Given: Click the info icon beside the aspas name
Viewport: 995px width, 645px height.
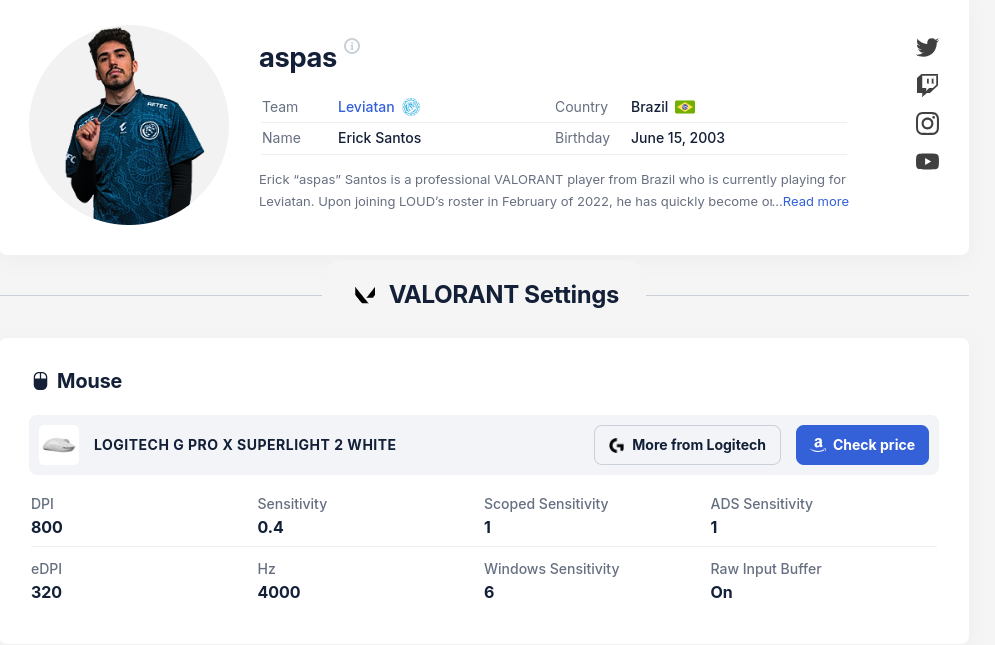Looking at the screenshot, I should point(351,45).
